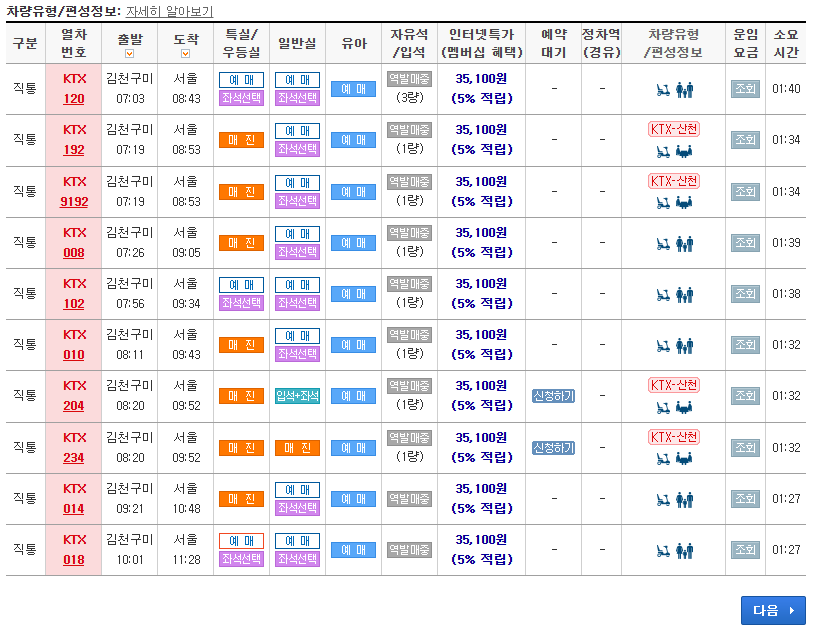This screenshot has width=823, height=644.
Task: Check fare 조회 for KTX 120
Action: coord(745,89)
